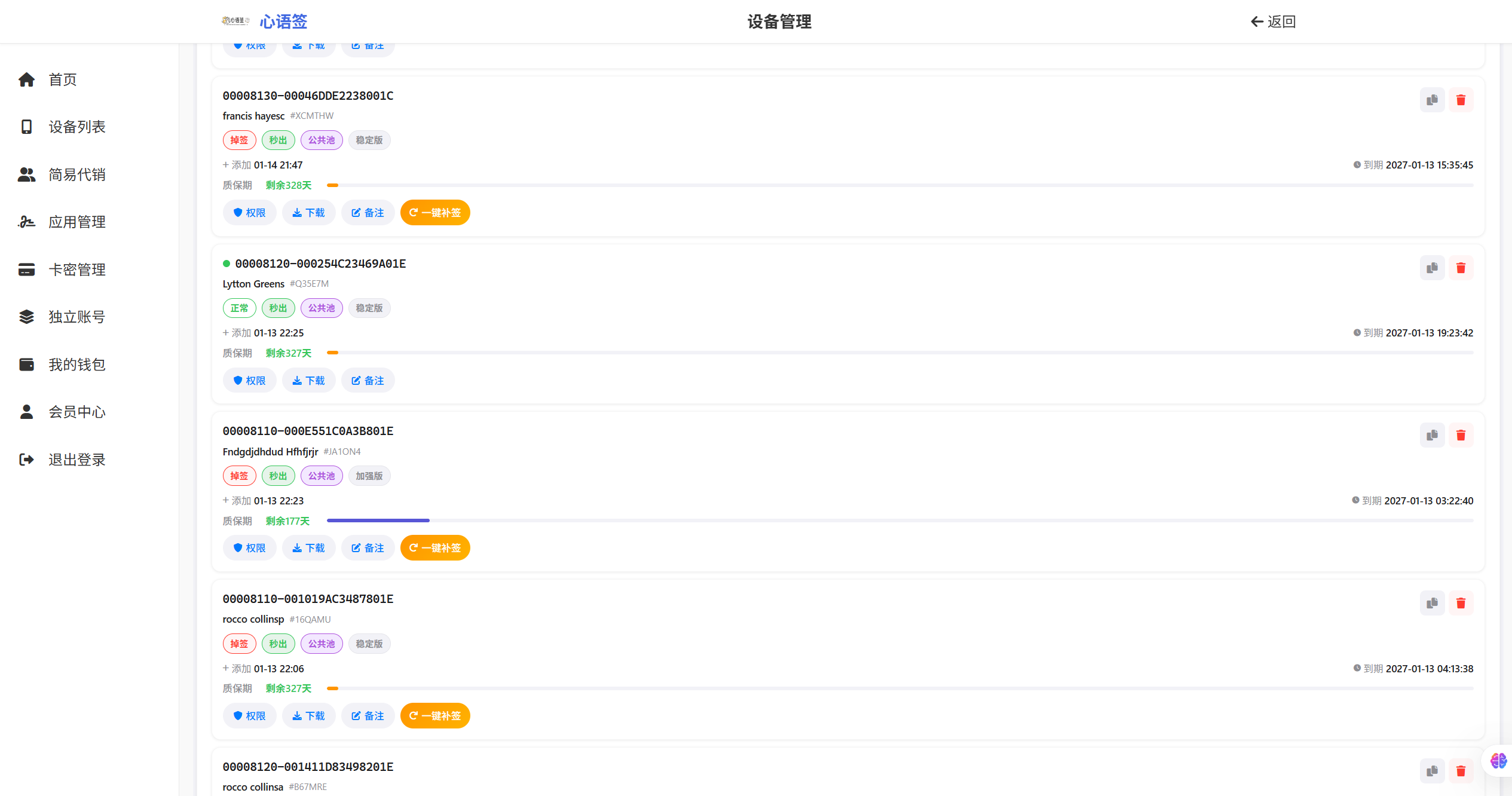Click the 掉签 status tag on rocco collinsp
The width and height of the screenshot is (1512, 796).
(239, 644)
